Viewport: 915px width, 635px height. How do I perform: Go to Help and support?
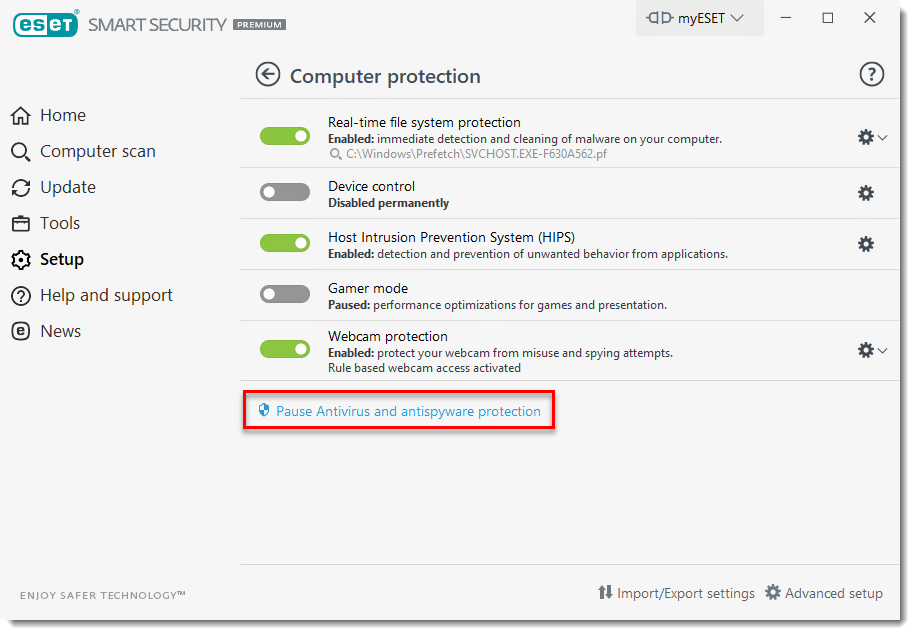click(106, 295)
